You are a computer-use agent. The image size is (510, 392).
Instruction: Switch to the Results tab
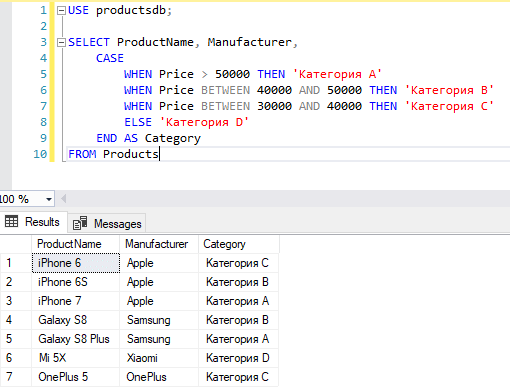pyautogui.click(x=33, y=222)
